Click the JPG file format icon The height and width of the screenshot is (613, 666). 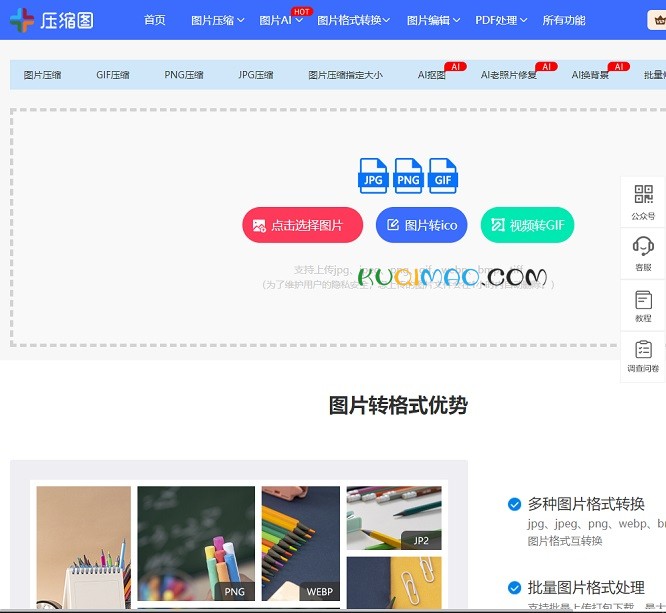[373, 176]
